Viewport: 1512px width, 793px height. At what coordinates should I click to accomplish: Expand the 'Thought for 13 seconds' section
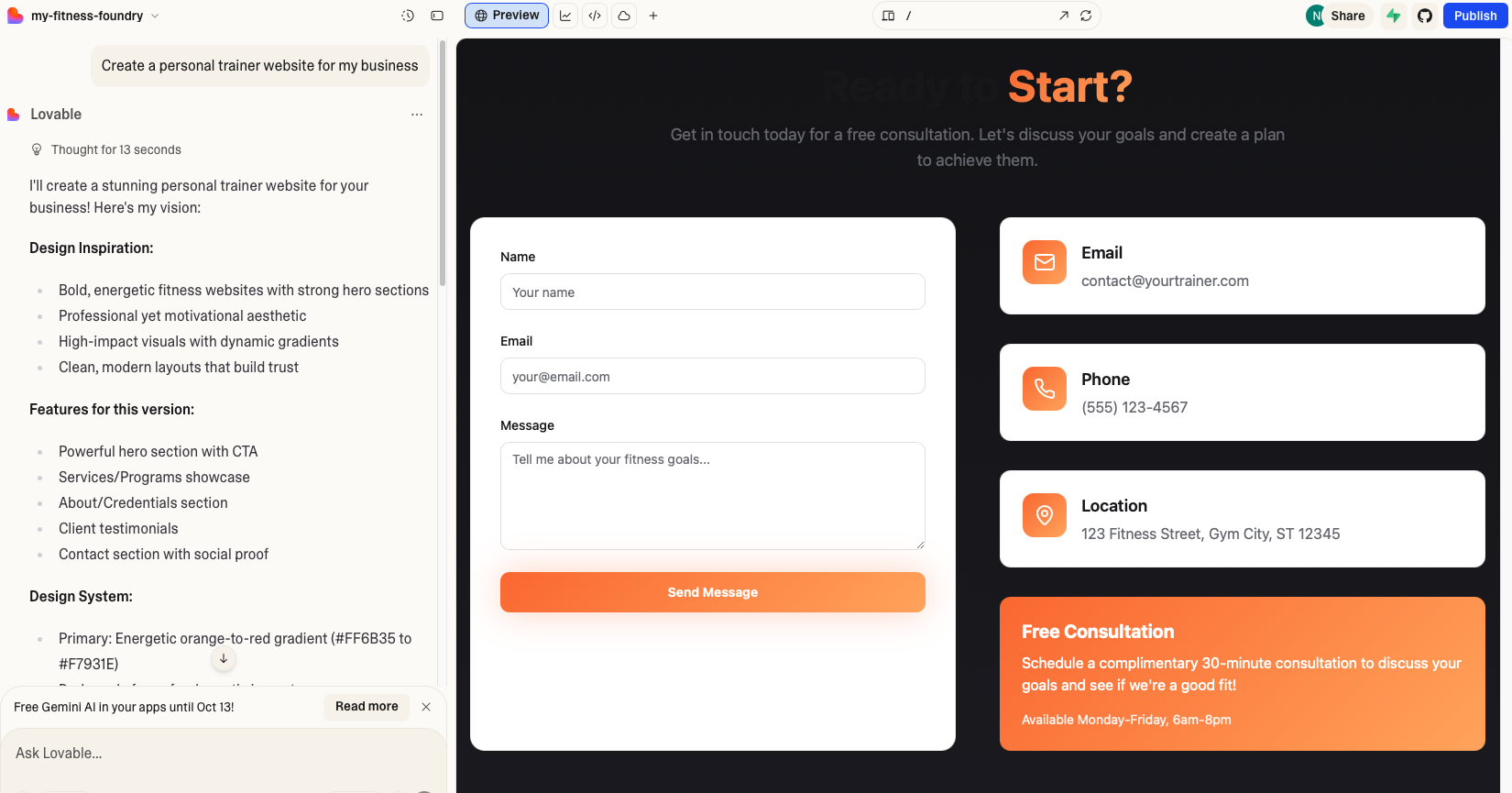pos(115,149)
